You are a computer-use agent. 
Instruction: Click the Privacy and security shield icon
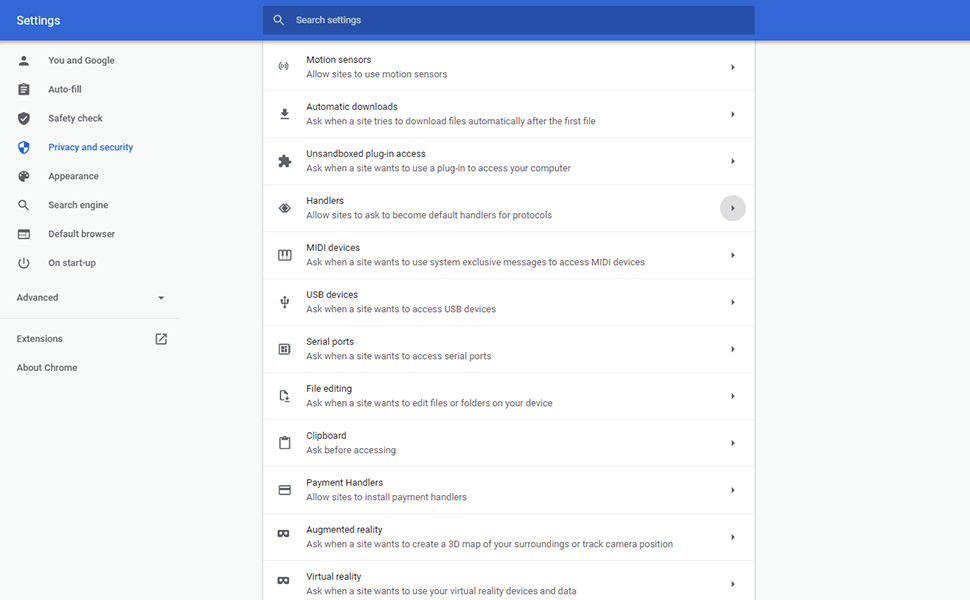click(x=24, y=147)
